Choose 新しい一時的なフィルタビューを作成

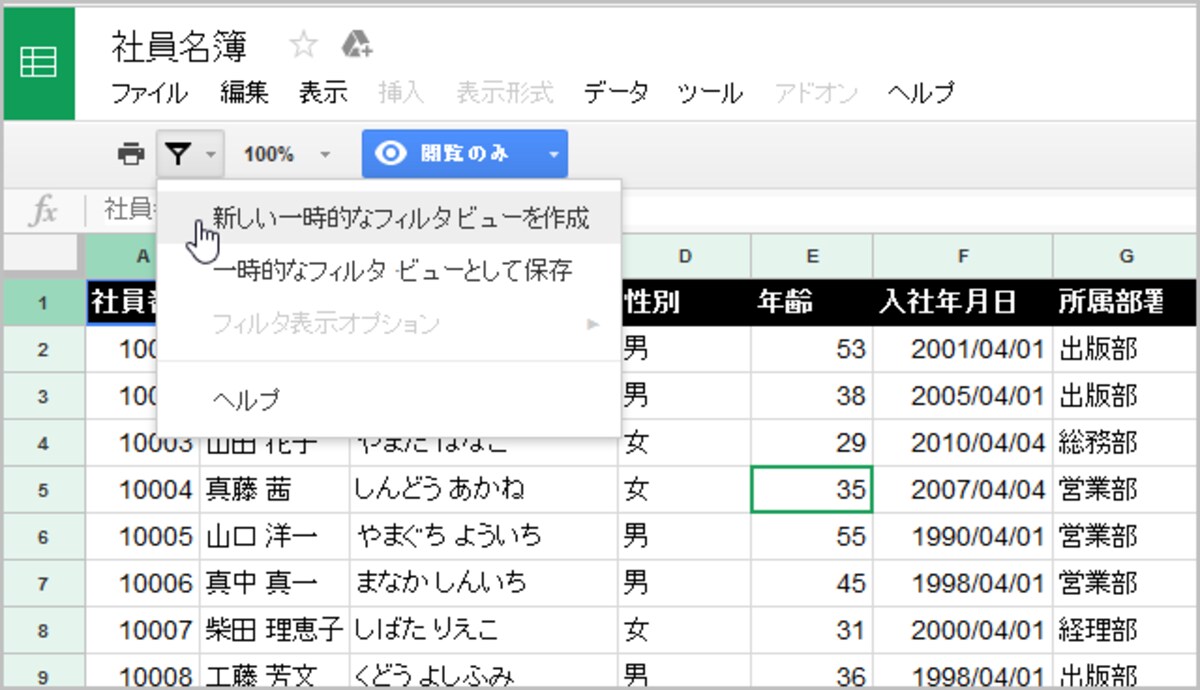point(390,218)
